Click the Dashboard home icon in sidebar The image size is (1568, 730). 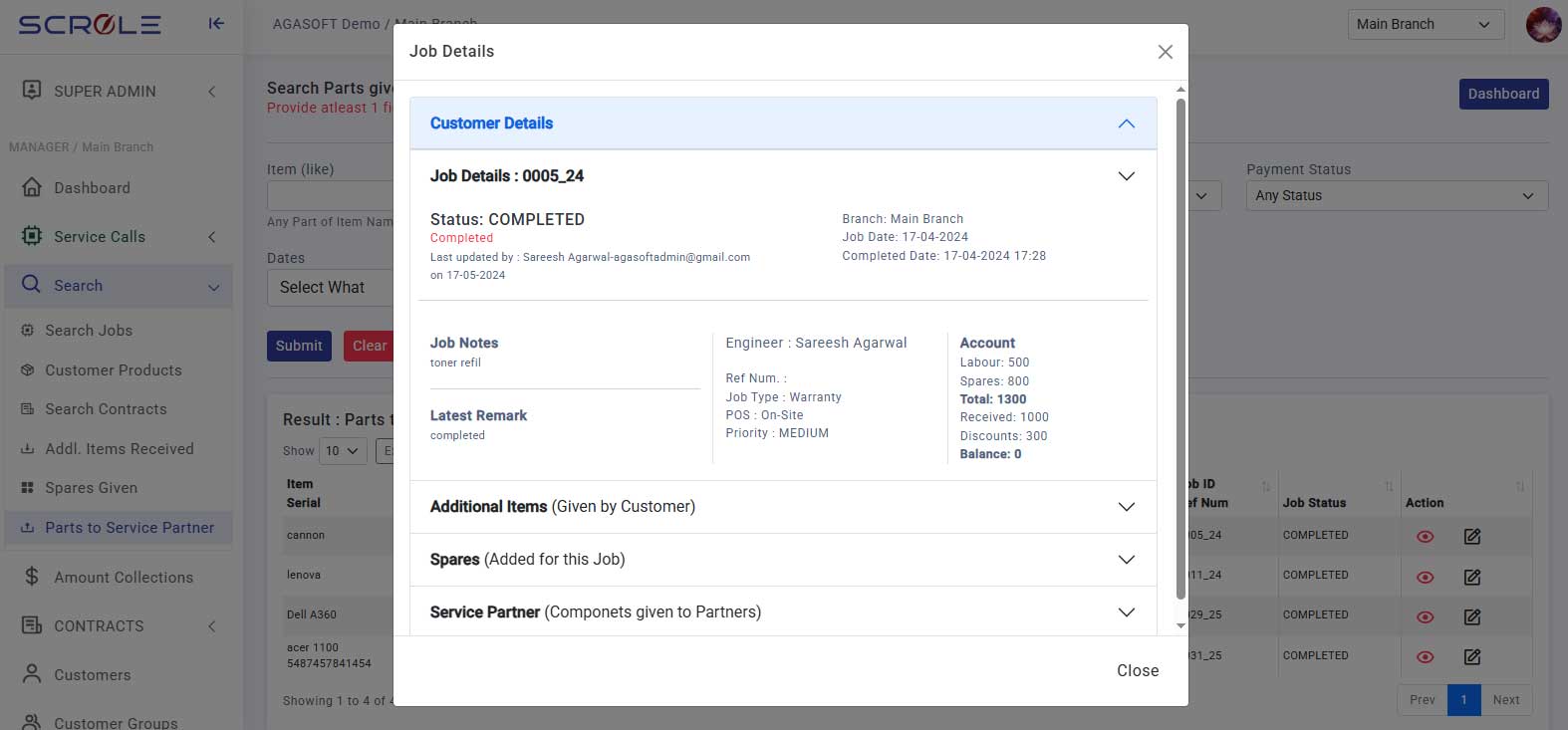tap(32, 187)
